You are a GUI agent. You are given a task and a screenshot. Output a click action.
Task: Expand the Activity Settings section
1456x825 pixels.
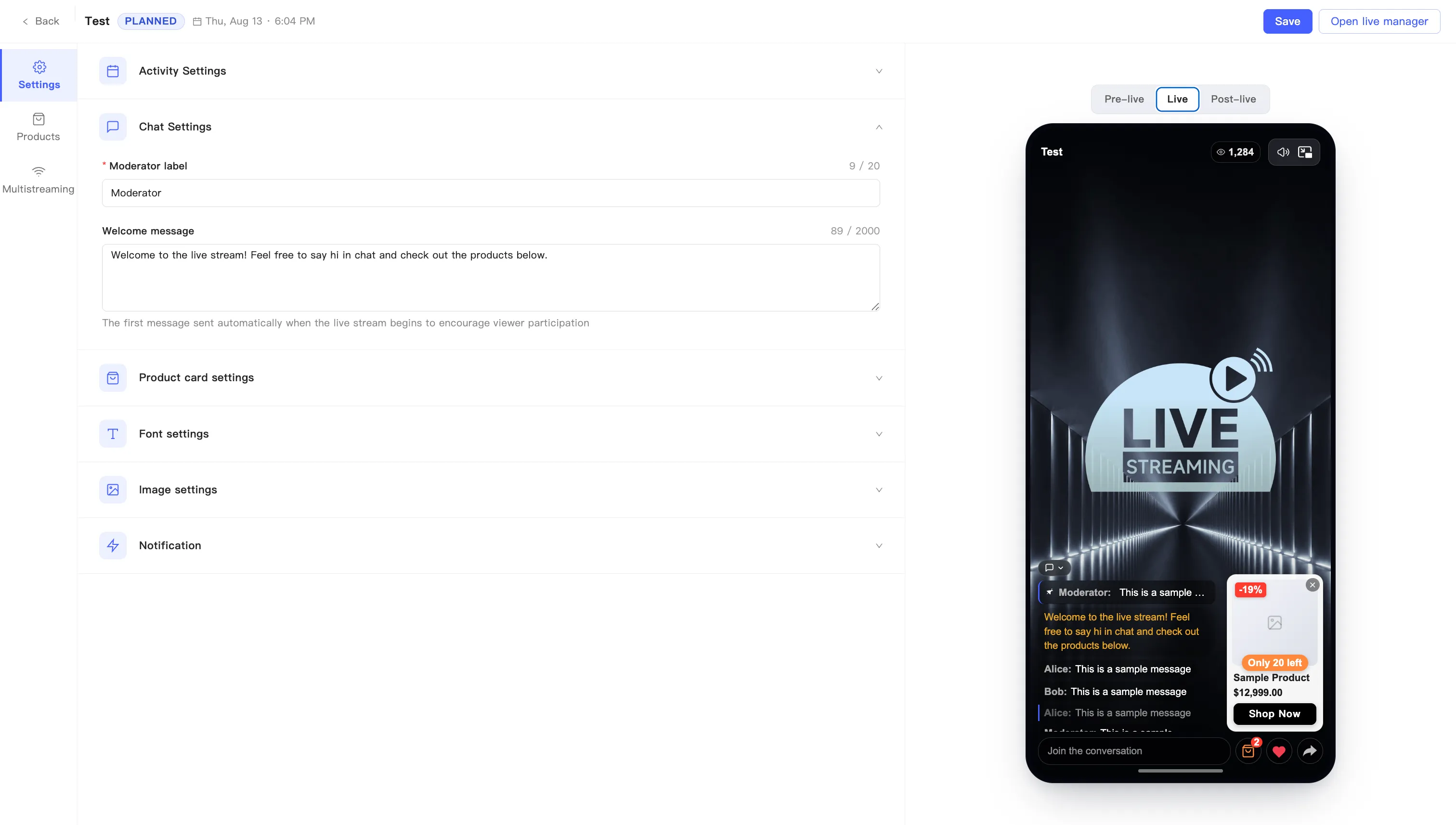click(x=879, y=71)
